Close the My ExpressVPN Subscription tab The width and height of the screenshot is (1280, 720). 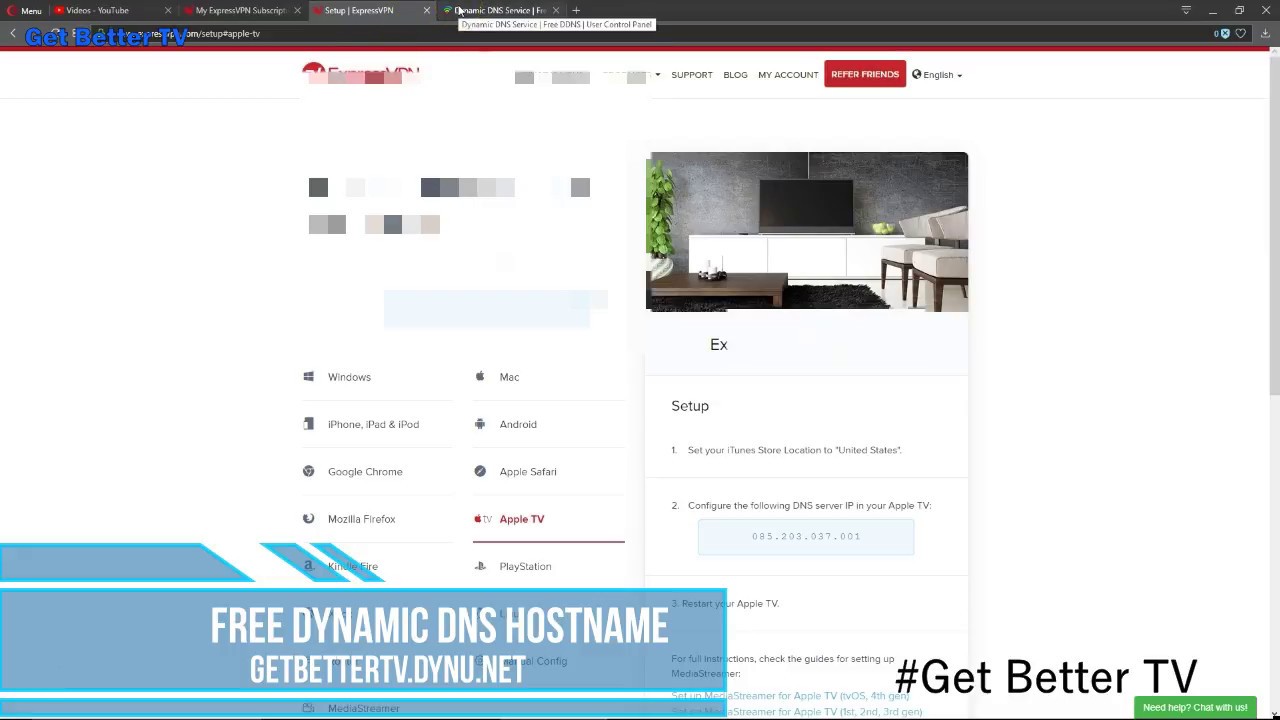pyautogui.click(x=297, y=10)
